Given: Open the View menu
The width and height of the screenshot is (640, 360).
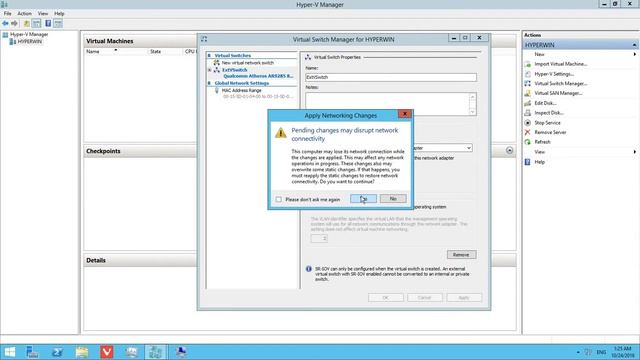Looking at the screenshot, I should (x=43, y=13).
